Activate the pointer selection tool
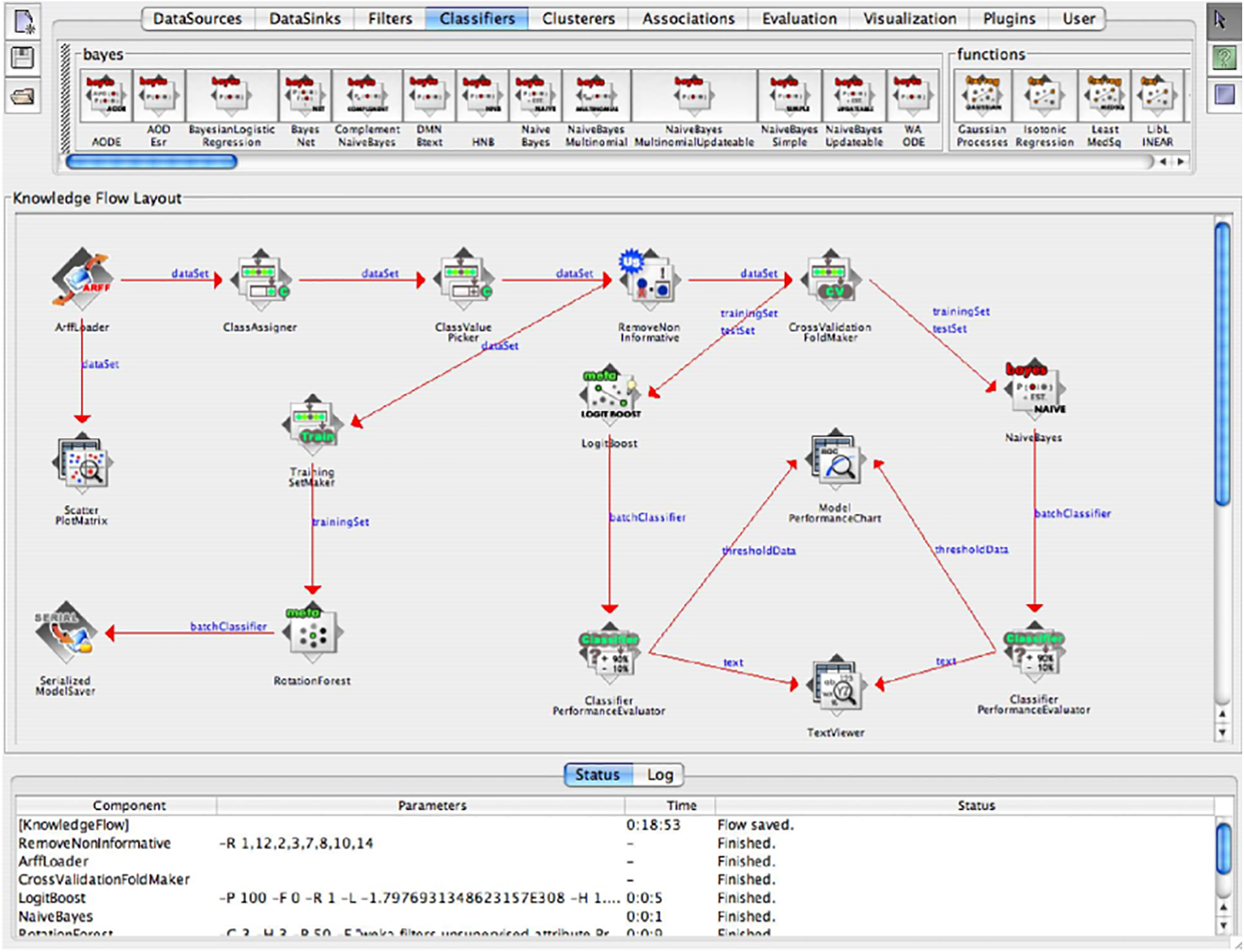1244x952 pixels. click(1221, 21)
